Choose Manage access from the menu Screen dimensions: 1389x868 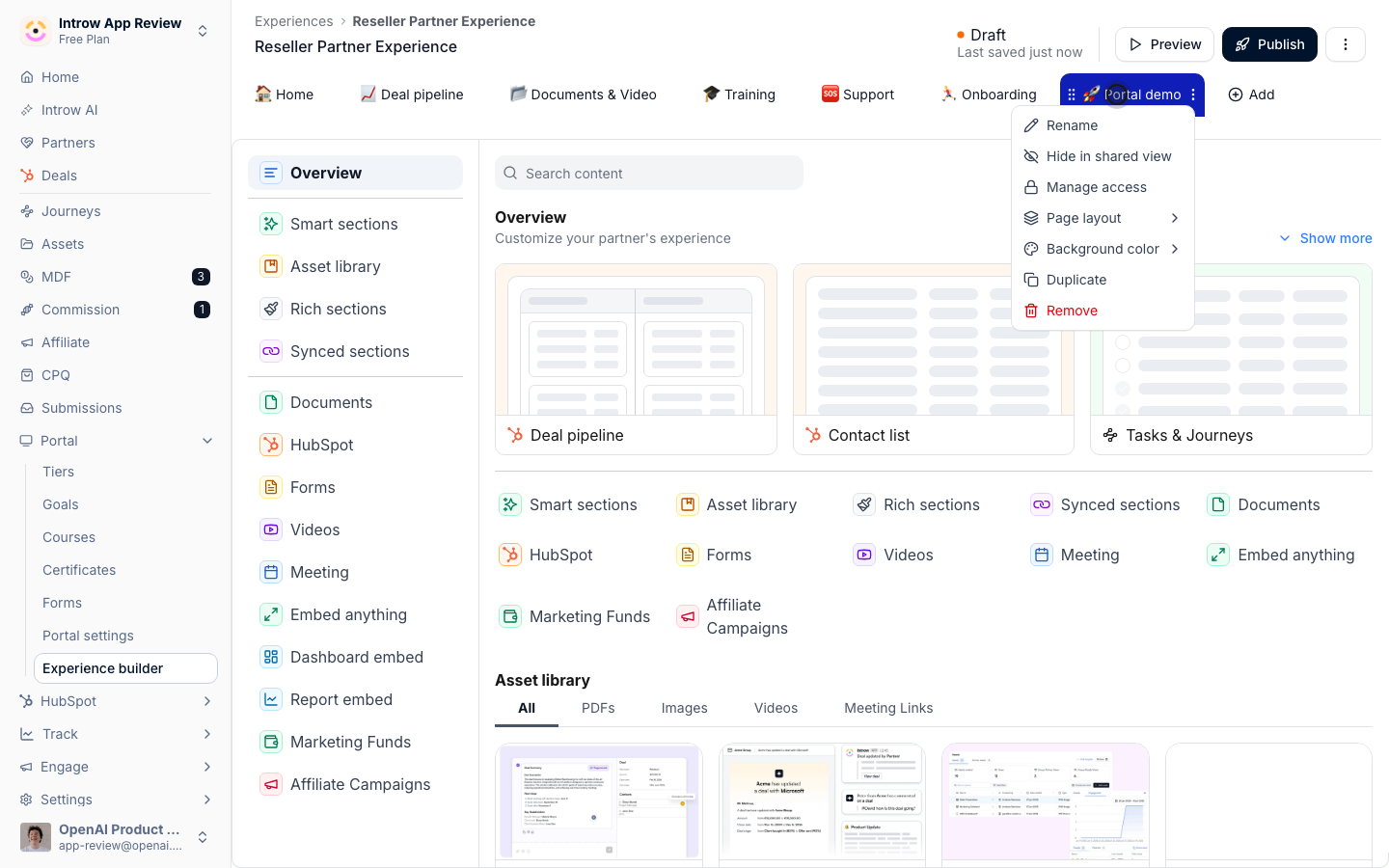tap(1103, 187)
